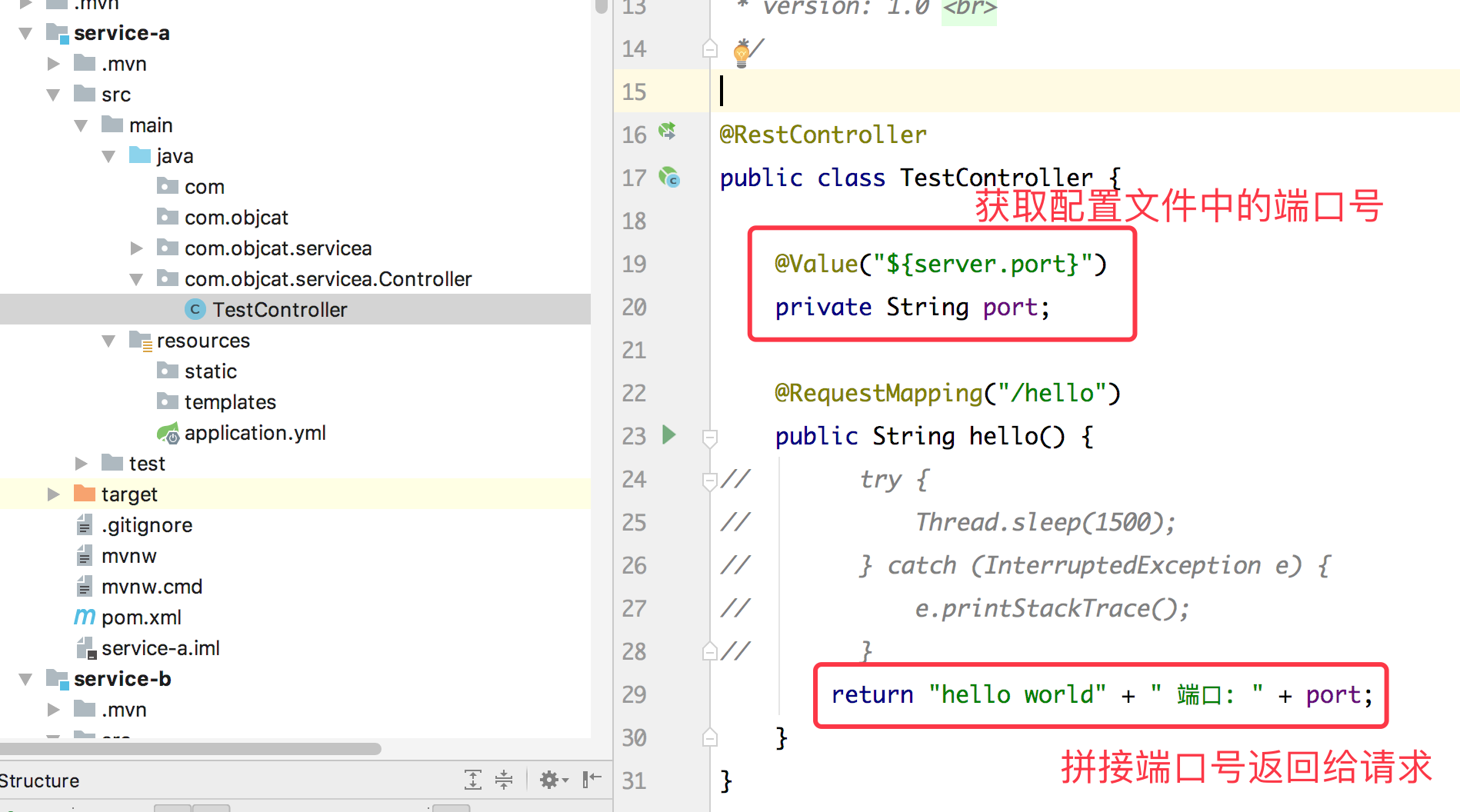Open the TestController class file
Viewport: 1460px width, 812px height.
[x=280, y=310]
